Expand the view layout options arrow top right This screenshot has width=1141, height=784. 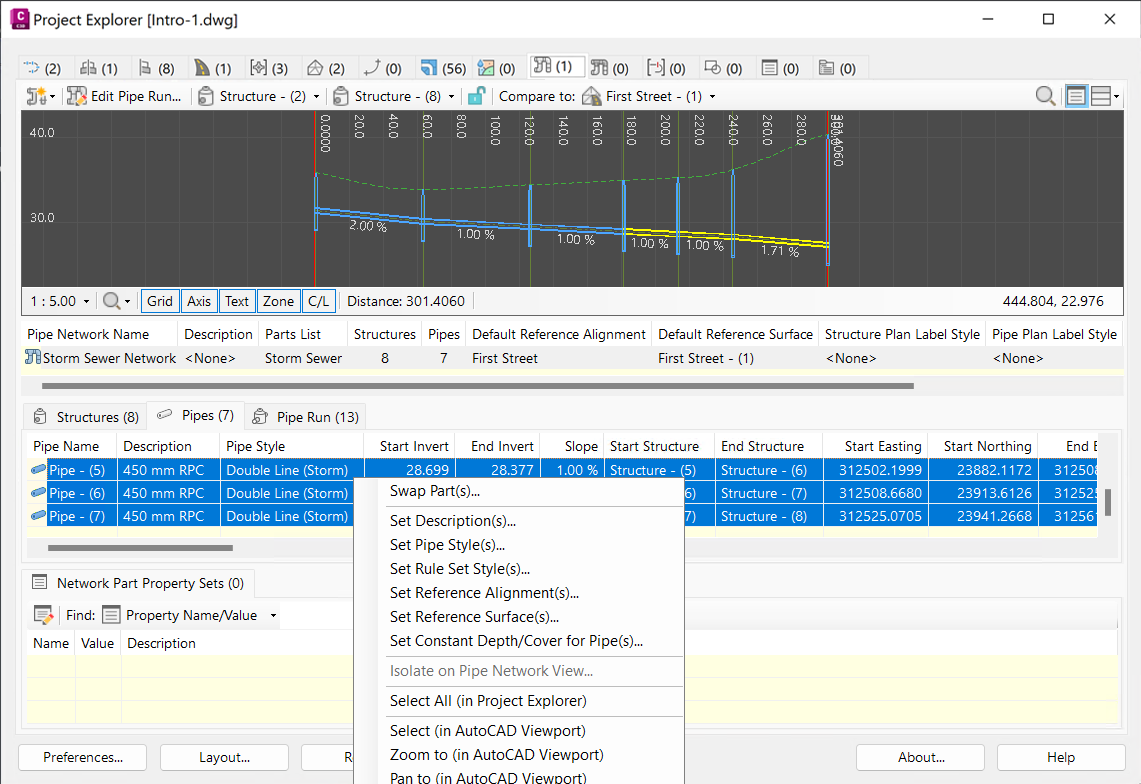coord(1116,96)
